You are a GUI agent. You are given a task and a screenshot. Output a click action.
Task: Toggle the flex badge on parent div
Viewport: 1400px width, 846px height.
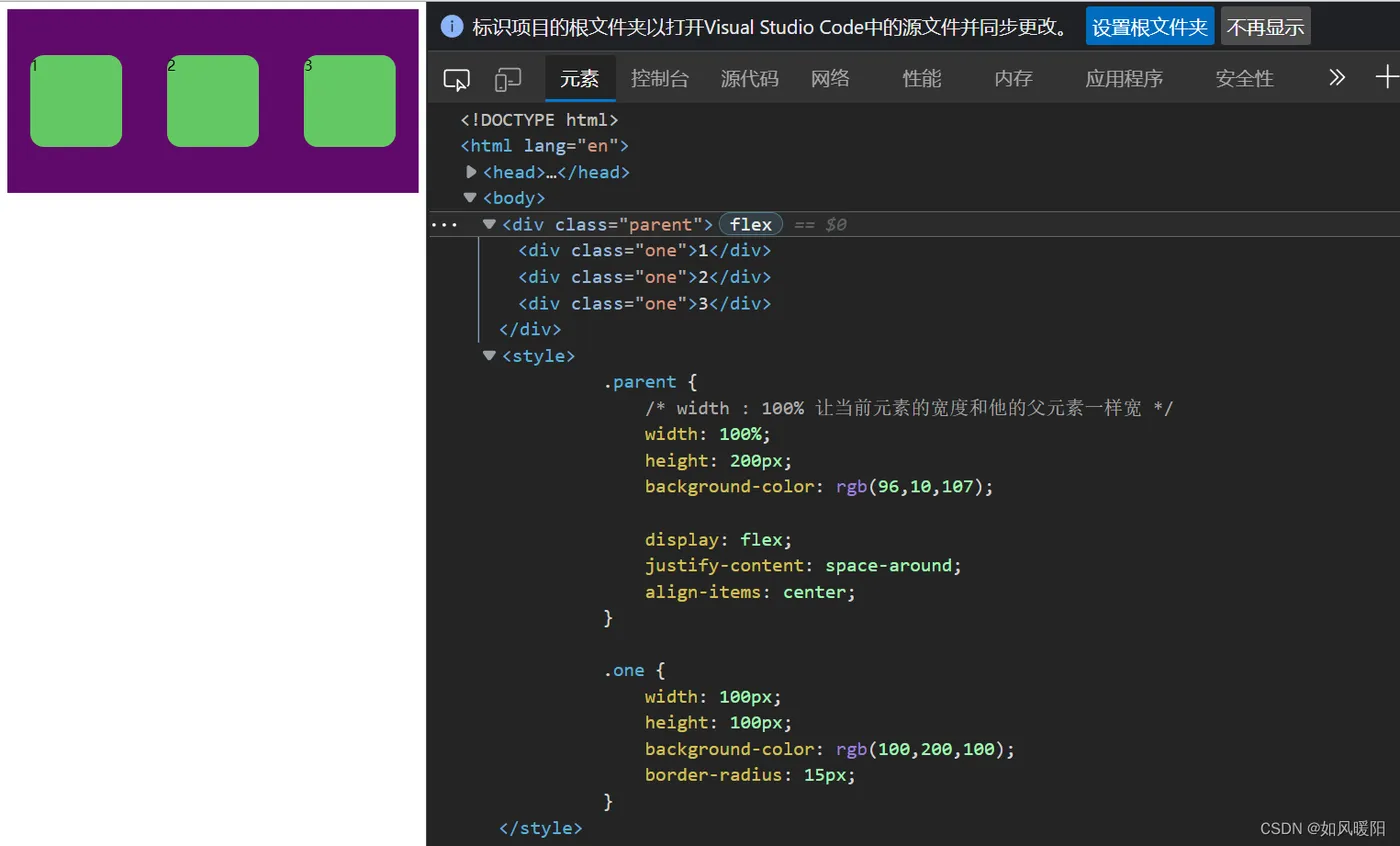pyautogui.click(x=751, y=225)
